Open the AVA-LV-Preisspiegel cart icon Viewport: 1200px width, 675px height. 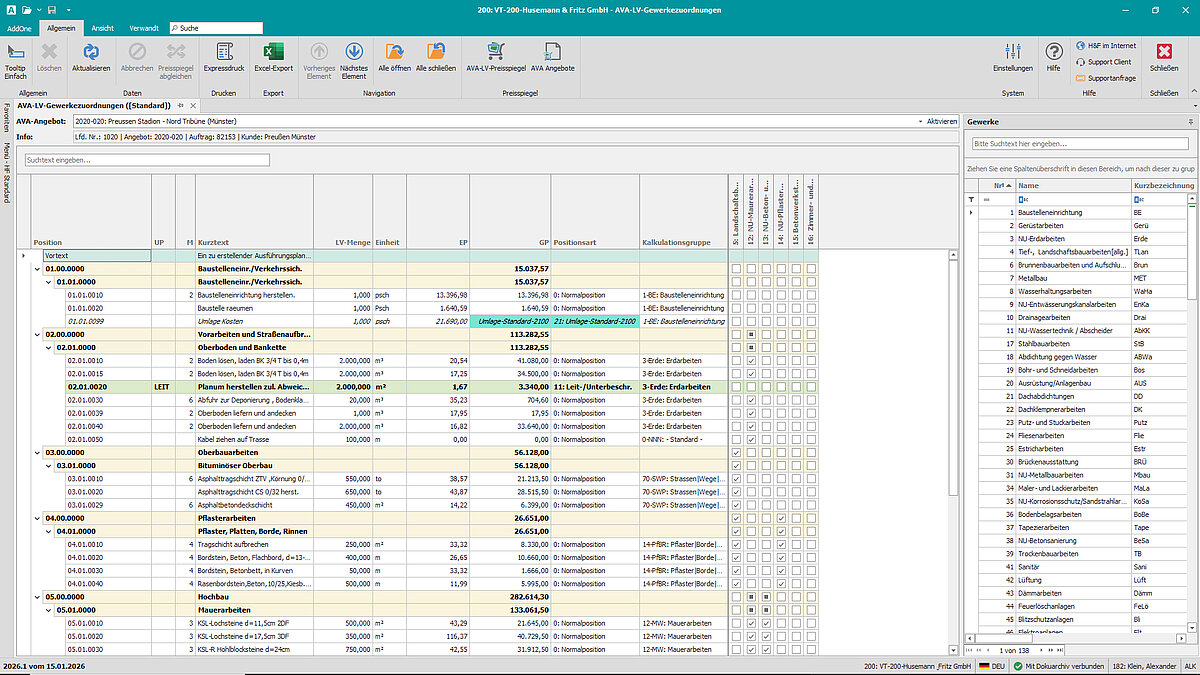[x=495, y=52]
